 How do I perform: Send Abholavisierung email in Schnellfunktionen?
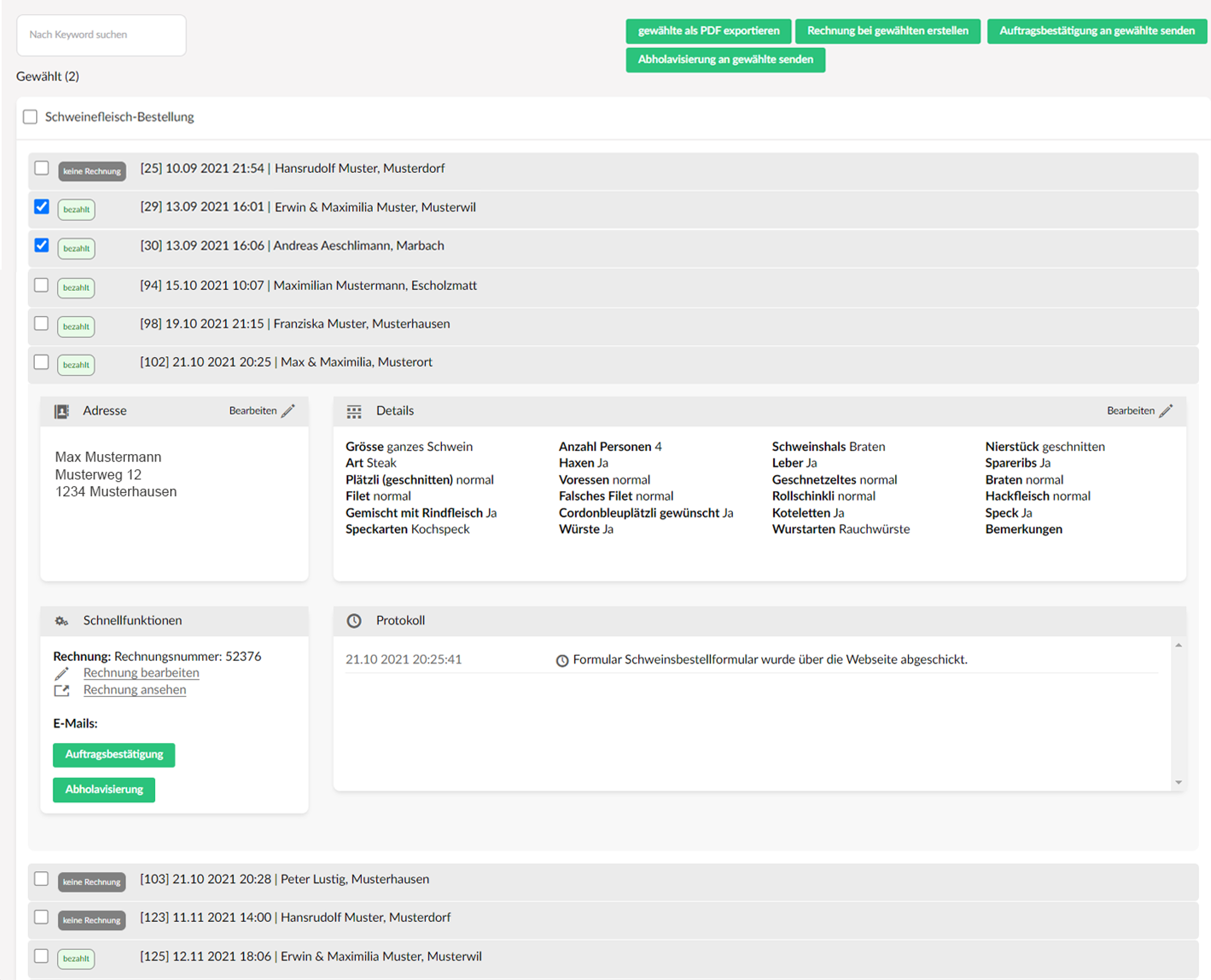tap(104, 790)
